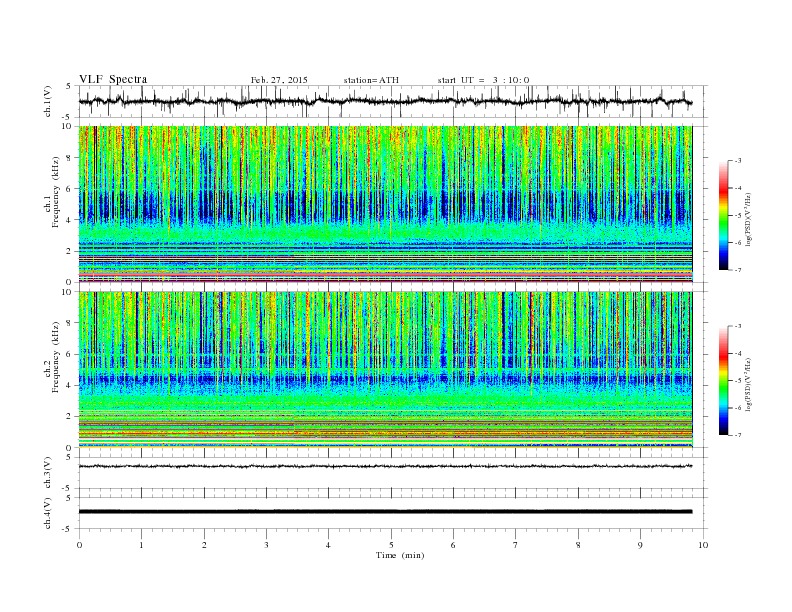Click the ch.1 spectrogram panel
Screen dimensions: 792x612
(x=385, y=204)
